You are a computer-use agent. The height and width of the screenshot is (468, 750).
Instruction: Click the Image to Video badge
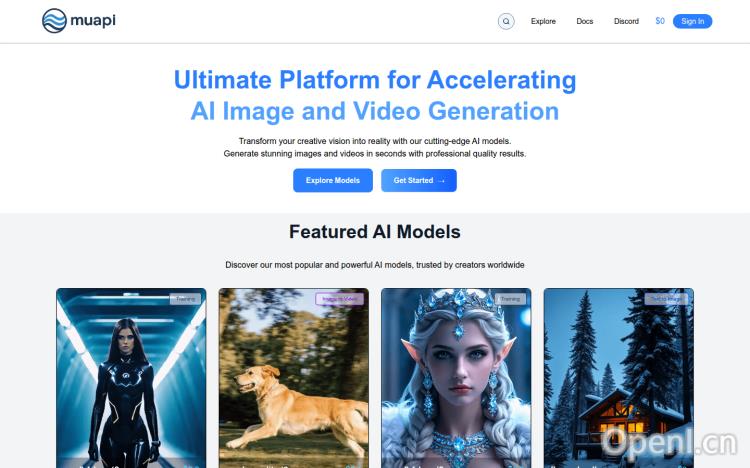click(340, 299)
